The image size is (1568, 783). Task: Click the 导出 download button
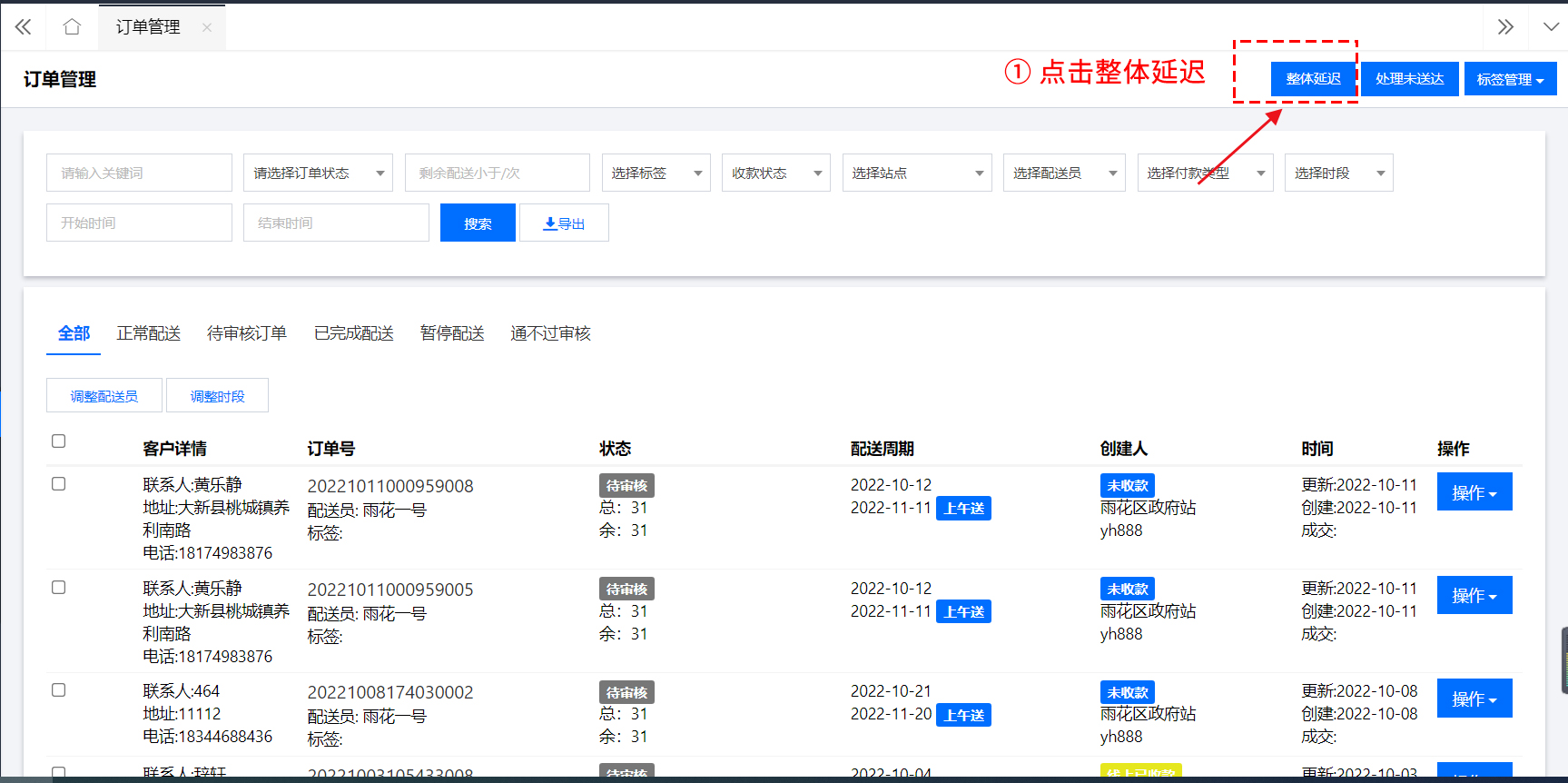(564, 223)
